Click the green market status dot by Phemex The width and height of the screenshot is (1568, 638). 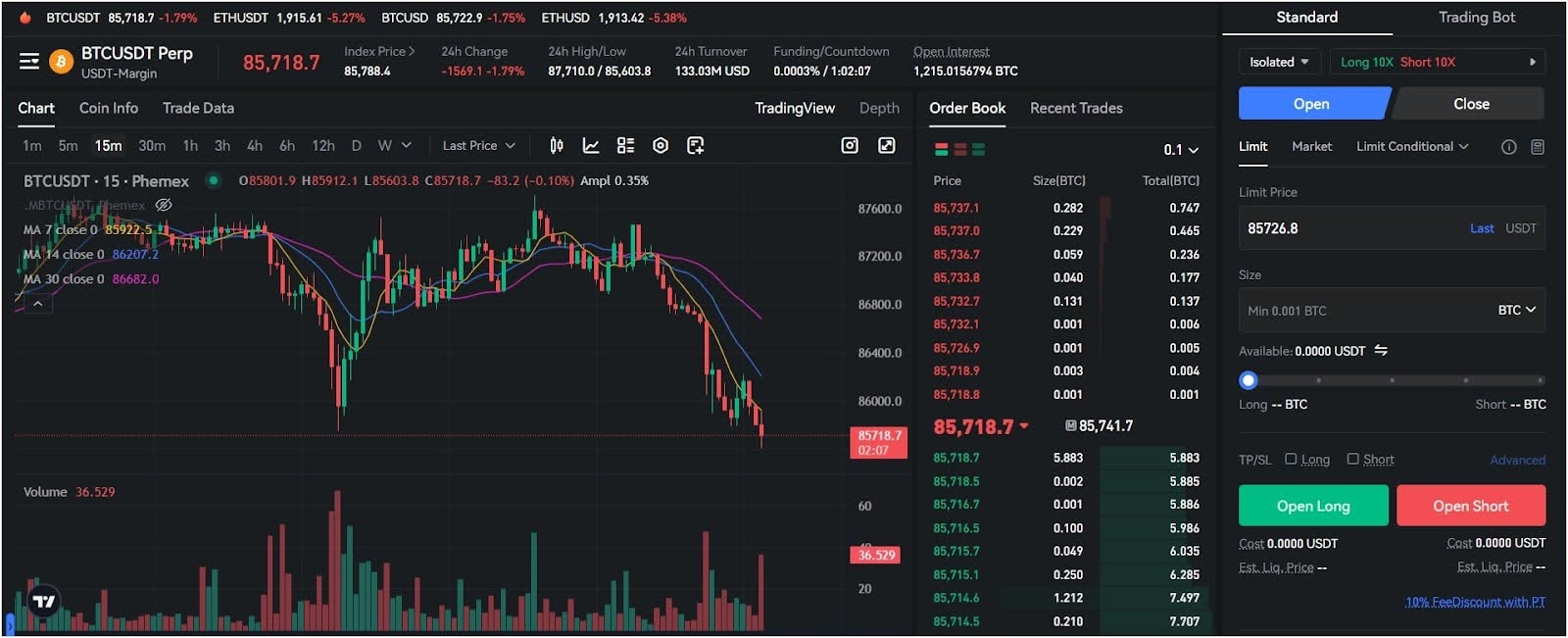click(x=213, y=180)
